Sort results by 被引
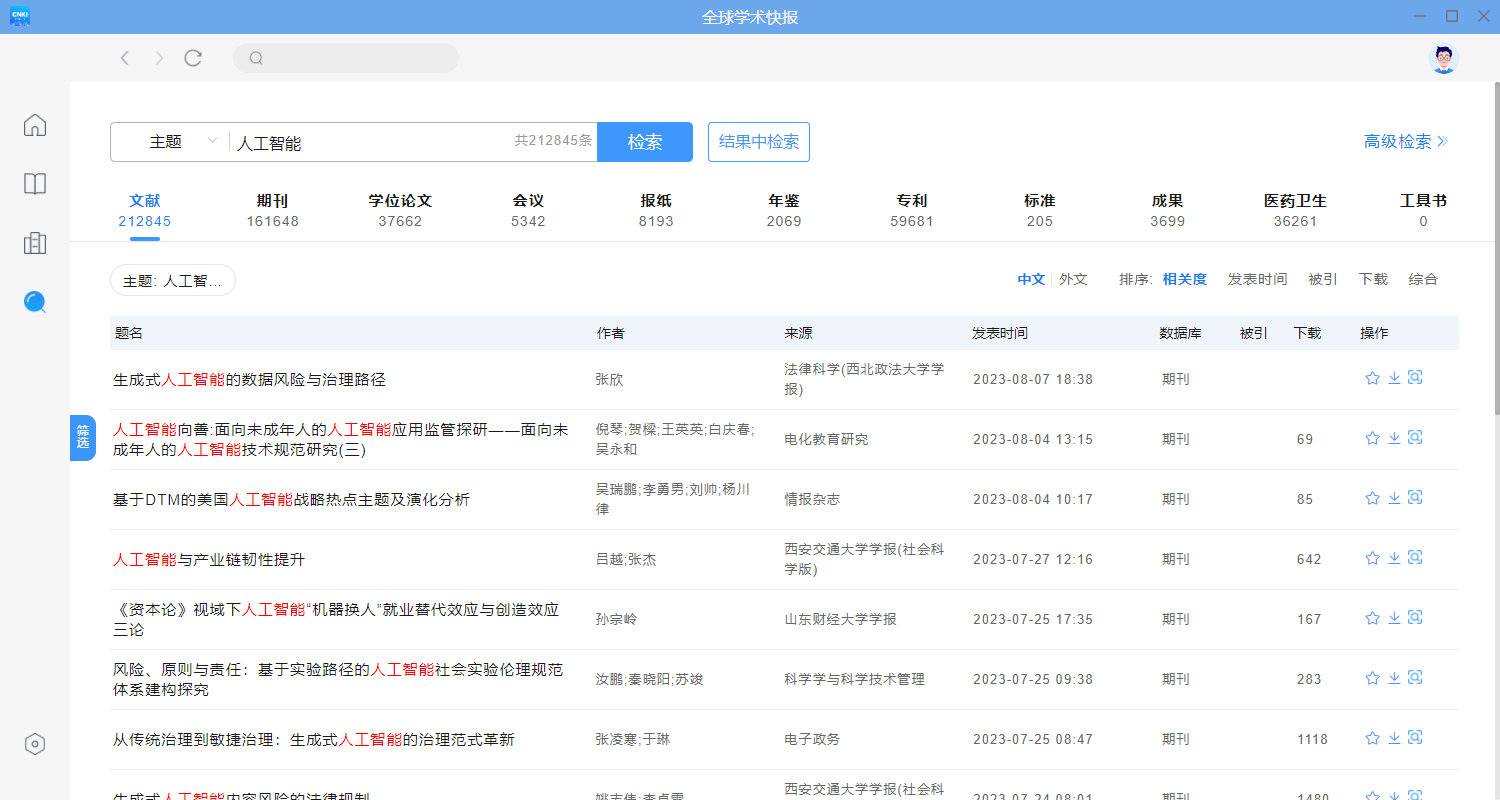 coord(1323,279)
